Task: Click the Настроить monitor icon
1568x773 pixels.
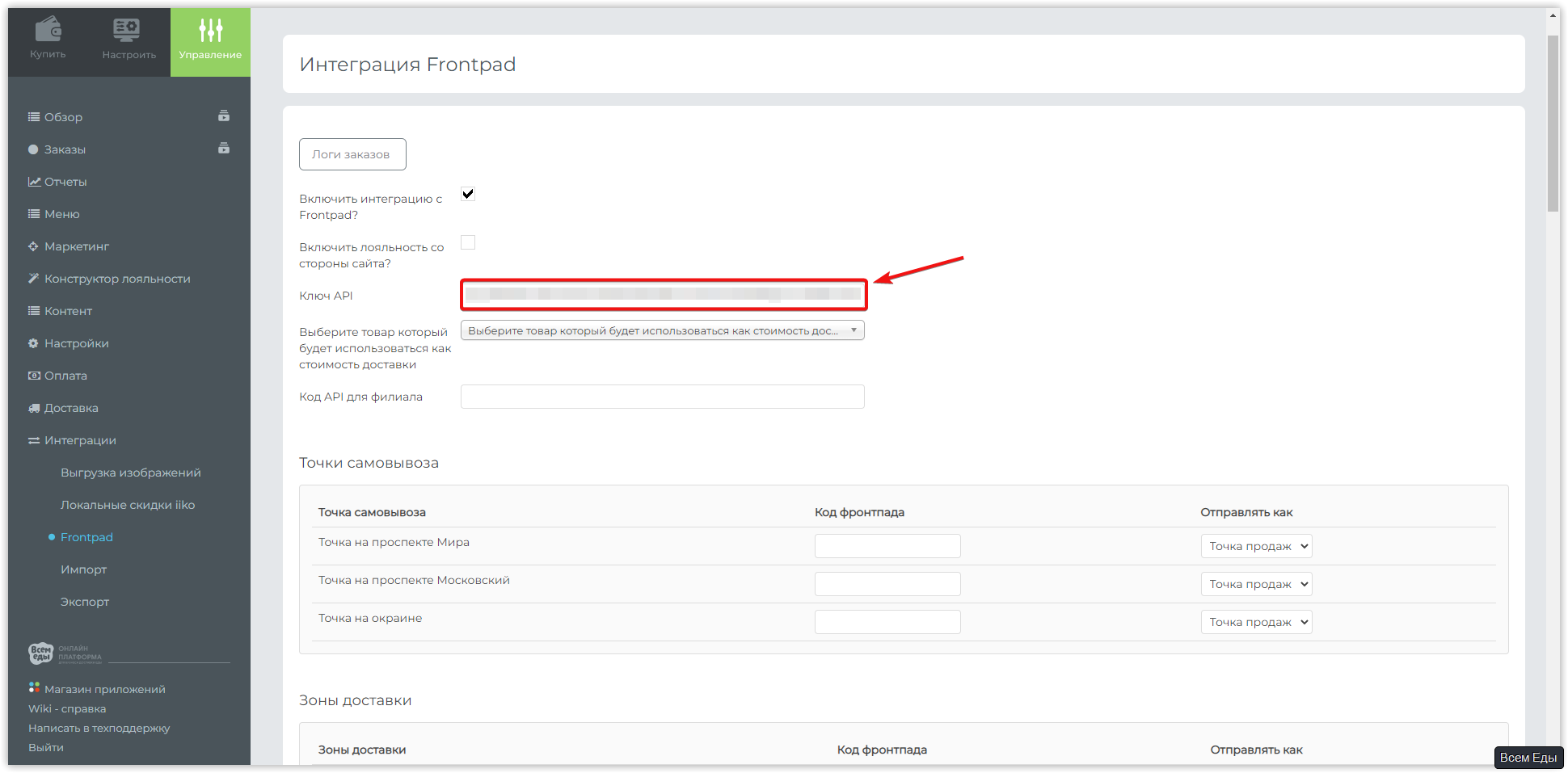Action: 127,31
